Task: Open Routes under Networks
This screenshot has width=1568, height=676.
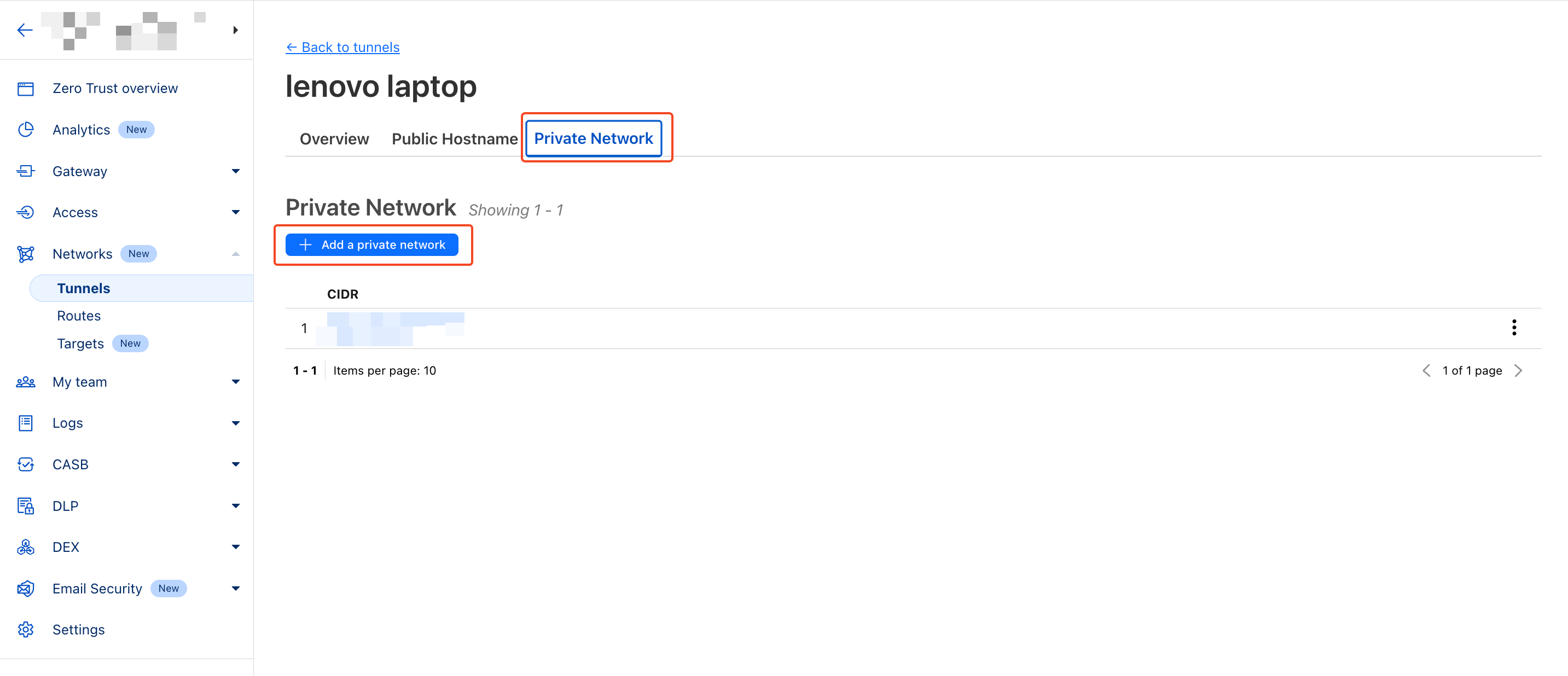Action: coord(79,316)
